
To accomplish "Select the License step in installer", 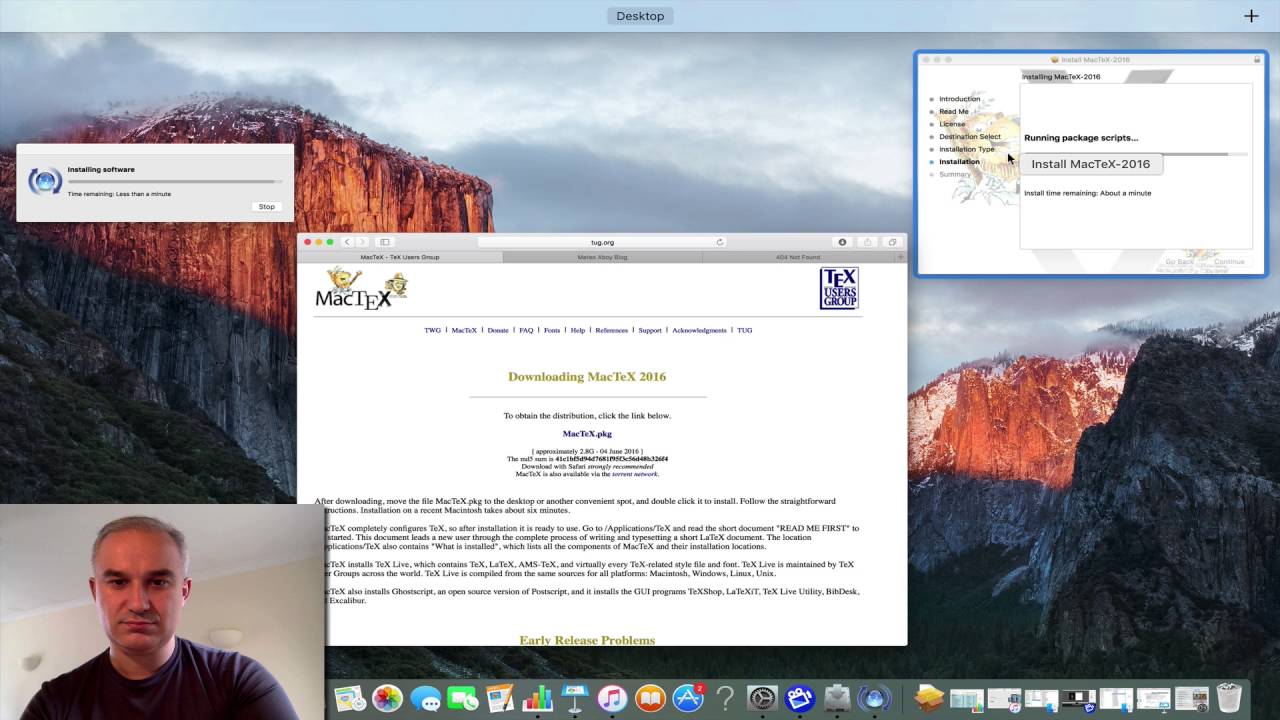I will click(952, 124).
